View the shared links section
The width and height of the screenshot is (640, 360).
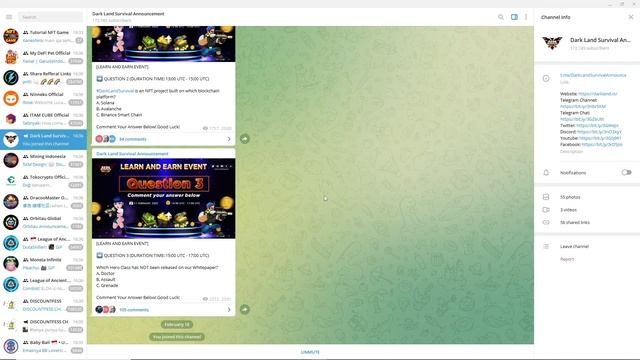tap(587, 222)
